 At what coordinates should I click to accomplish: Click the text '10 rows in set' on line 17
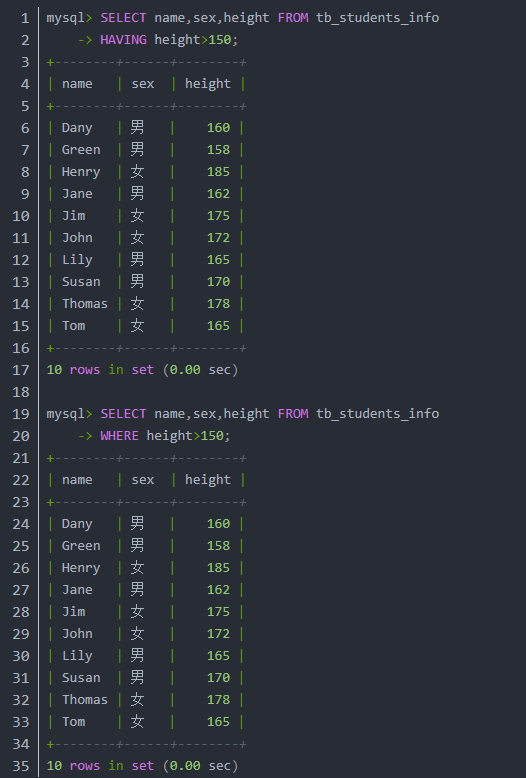100,370
